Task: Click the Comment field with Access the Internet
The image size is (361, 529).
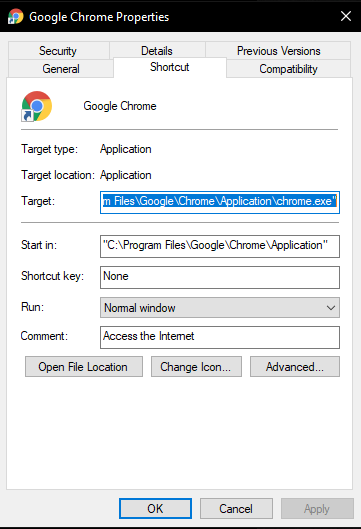Action: (x=220, y=337)
